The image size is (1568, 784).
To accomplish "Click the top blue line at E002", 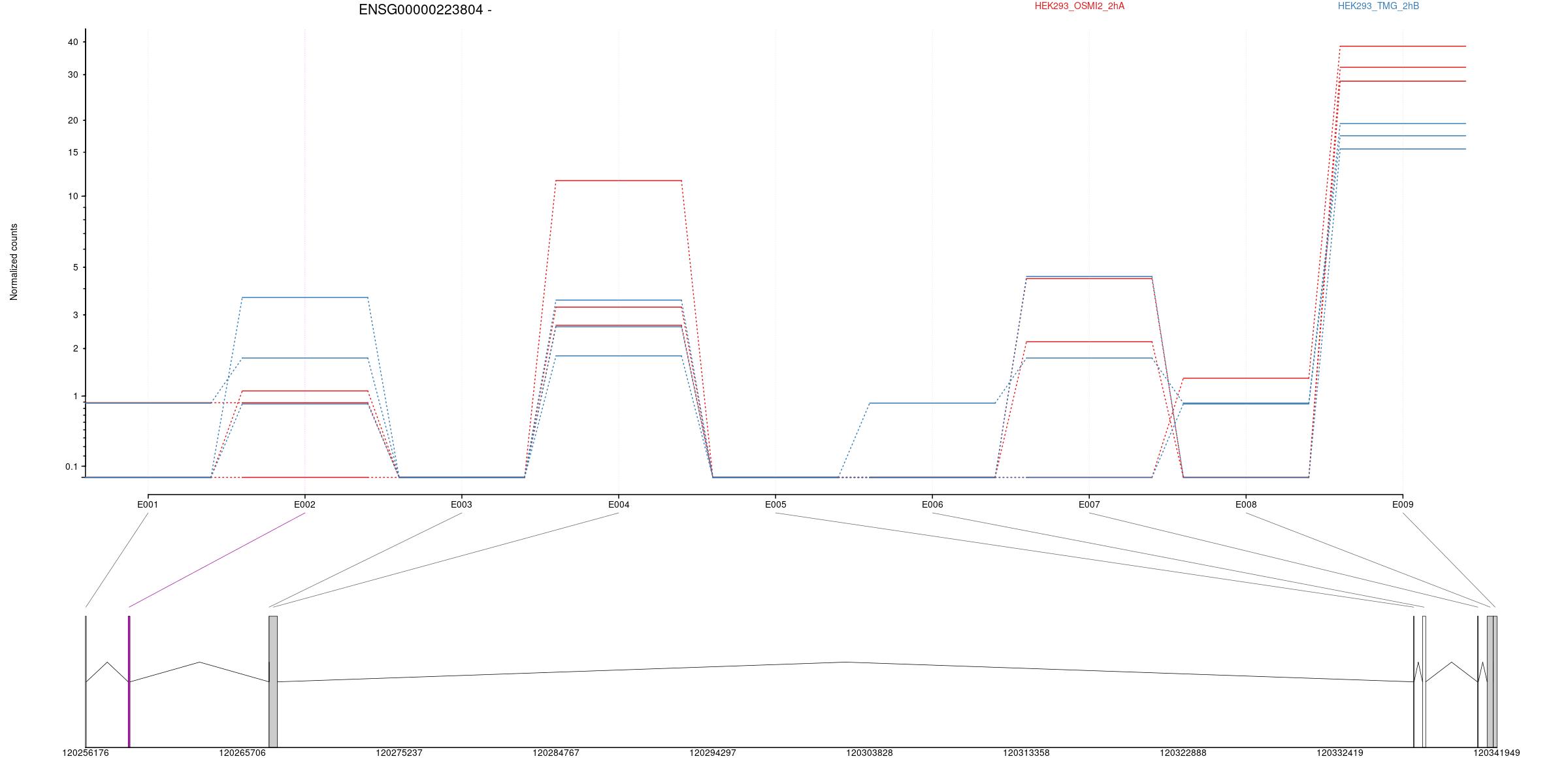I will tap(304, 297).
